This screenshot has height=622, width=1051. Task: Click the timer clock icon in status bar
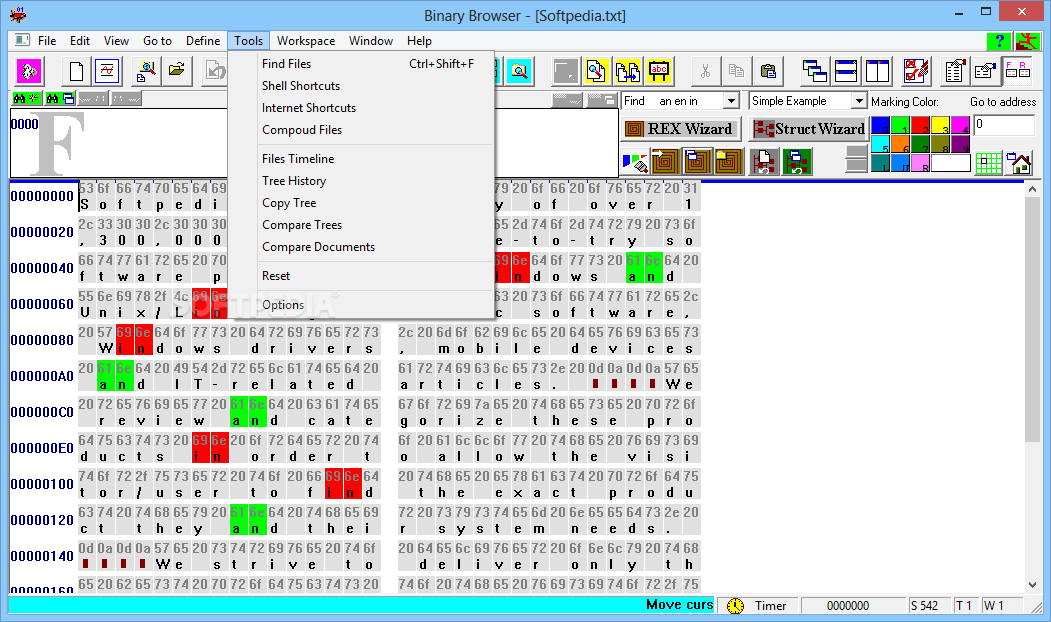click(x=735, y=605)
